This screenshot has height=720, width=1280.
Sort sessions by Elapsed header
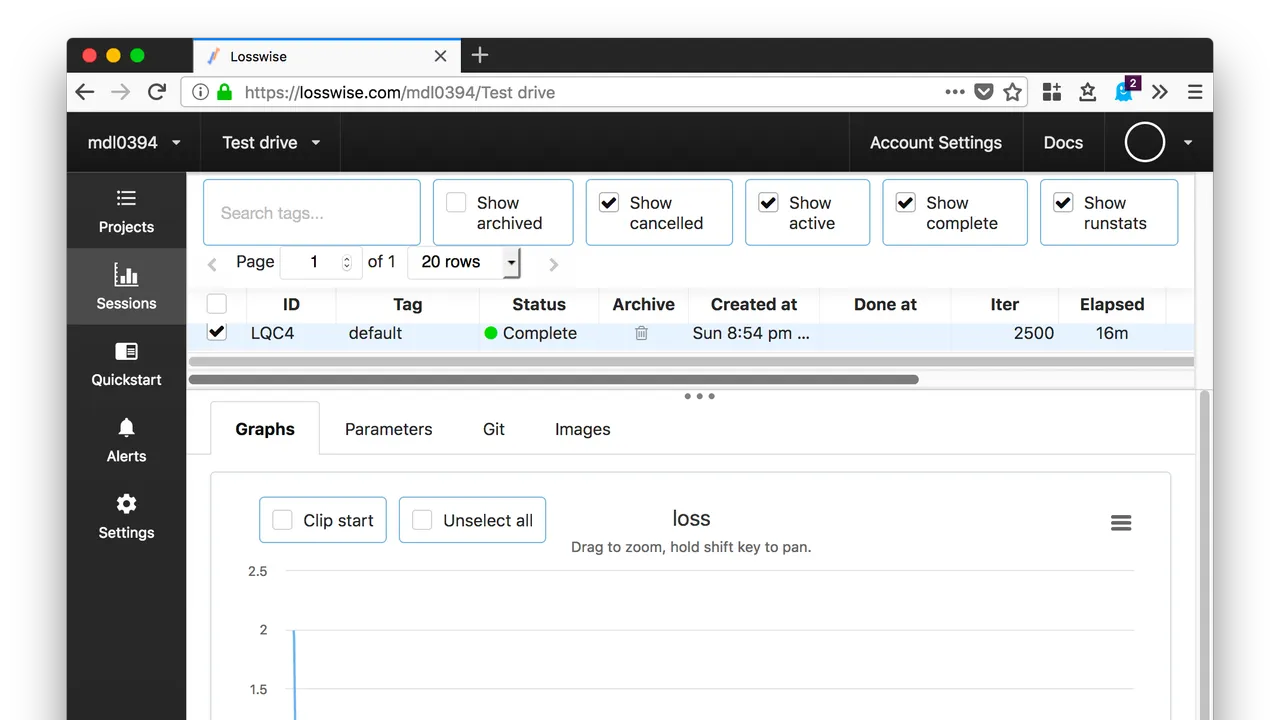[1112, 304]
